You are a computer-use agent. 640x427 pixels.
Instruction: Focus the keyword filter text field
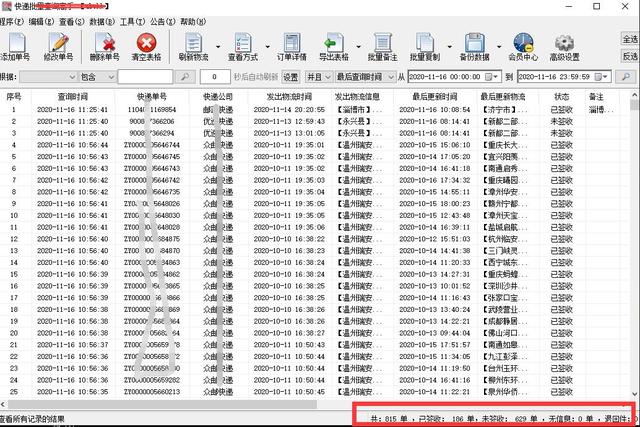(x=145, y=77)
